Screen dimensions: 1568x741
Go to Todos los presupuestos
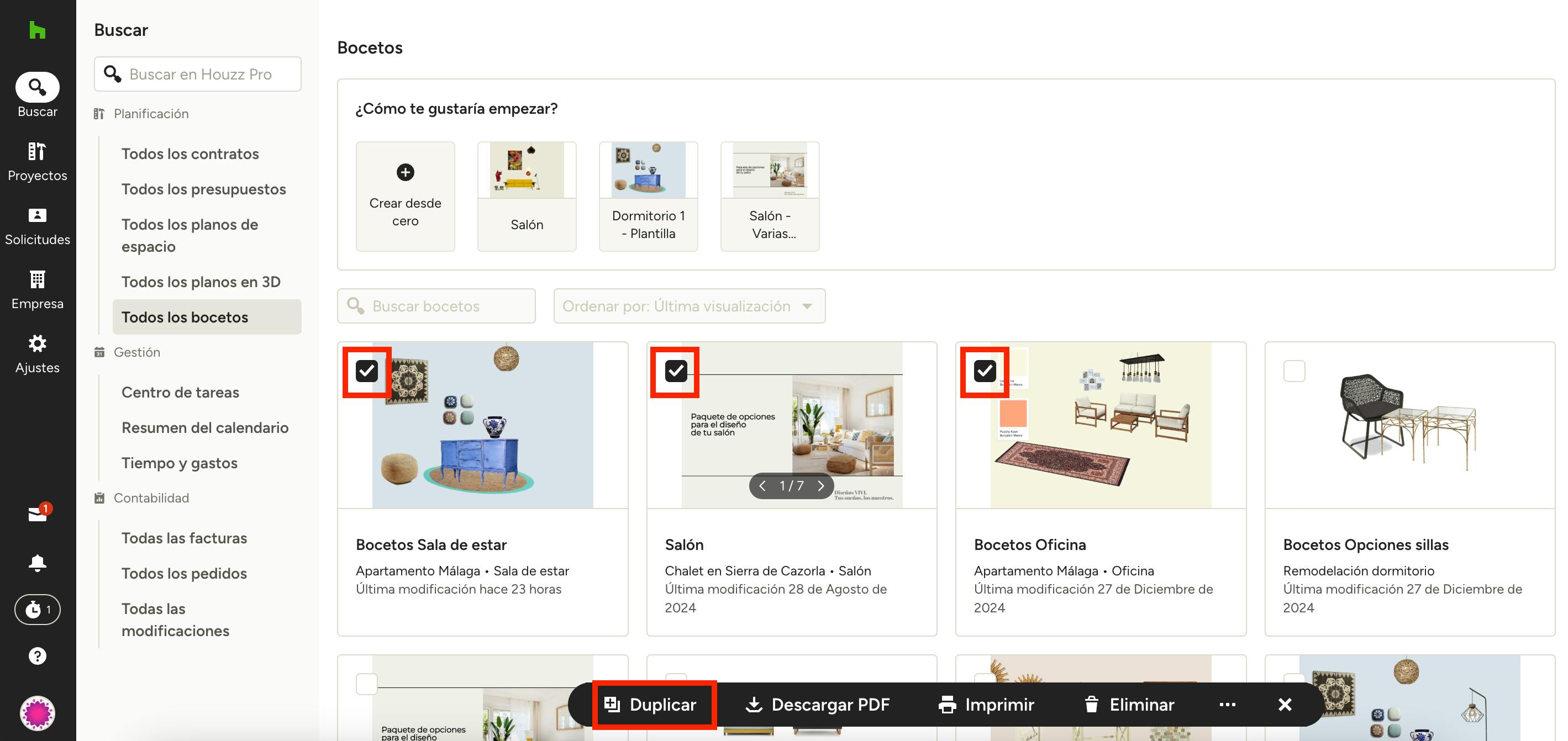[203, 189]
